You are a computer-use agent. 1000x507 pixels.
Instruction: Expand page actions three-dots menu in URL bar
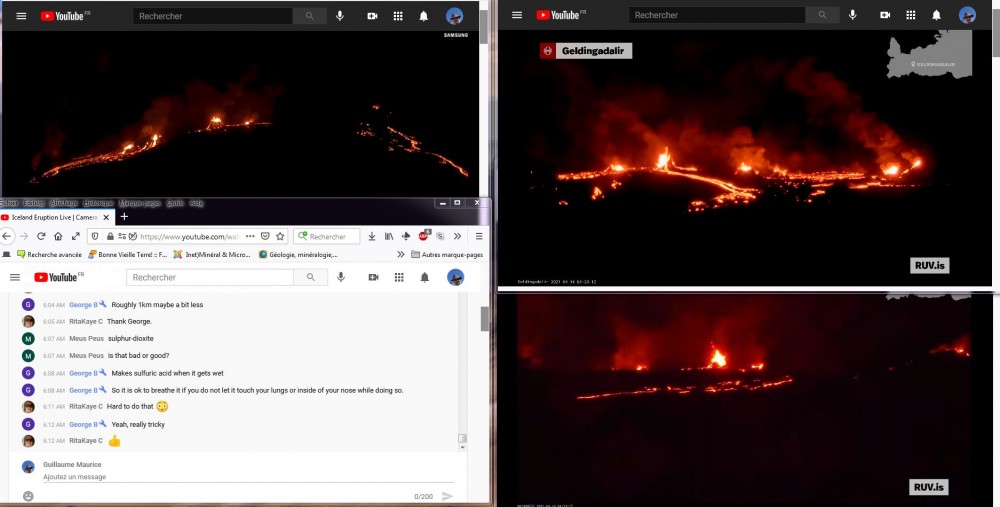[248, 236]
